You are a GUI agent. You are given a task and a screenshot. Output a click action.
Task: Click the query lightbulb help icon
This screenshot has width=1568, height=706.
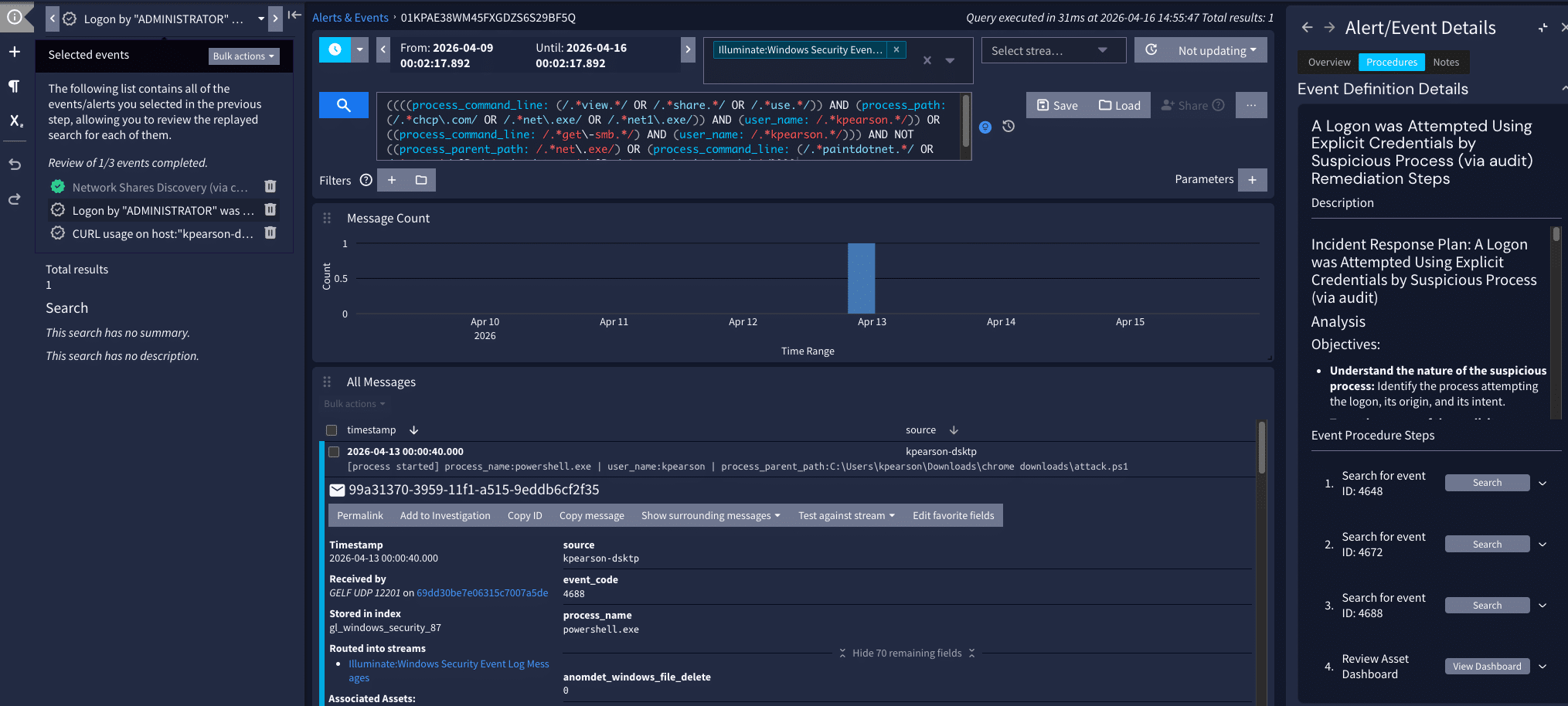985,127
